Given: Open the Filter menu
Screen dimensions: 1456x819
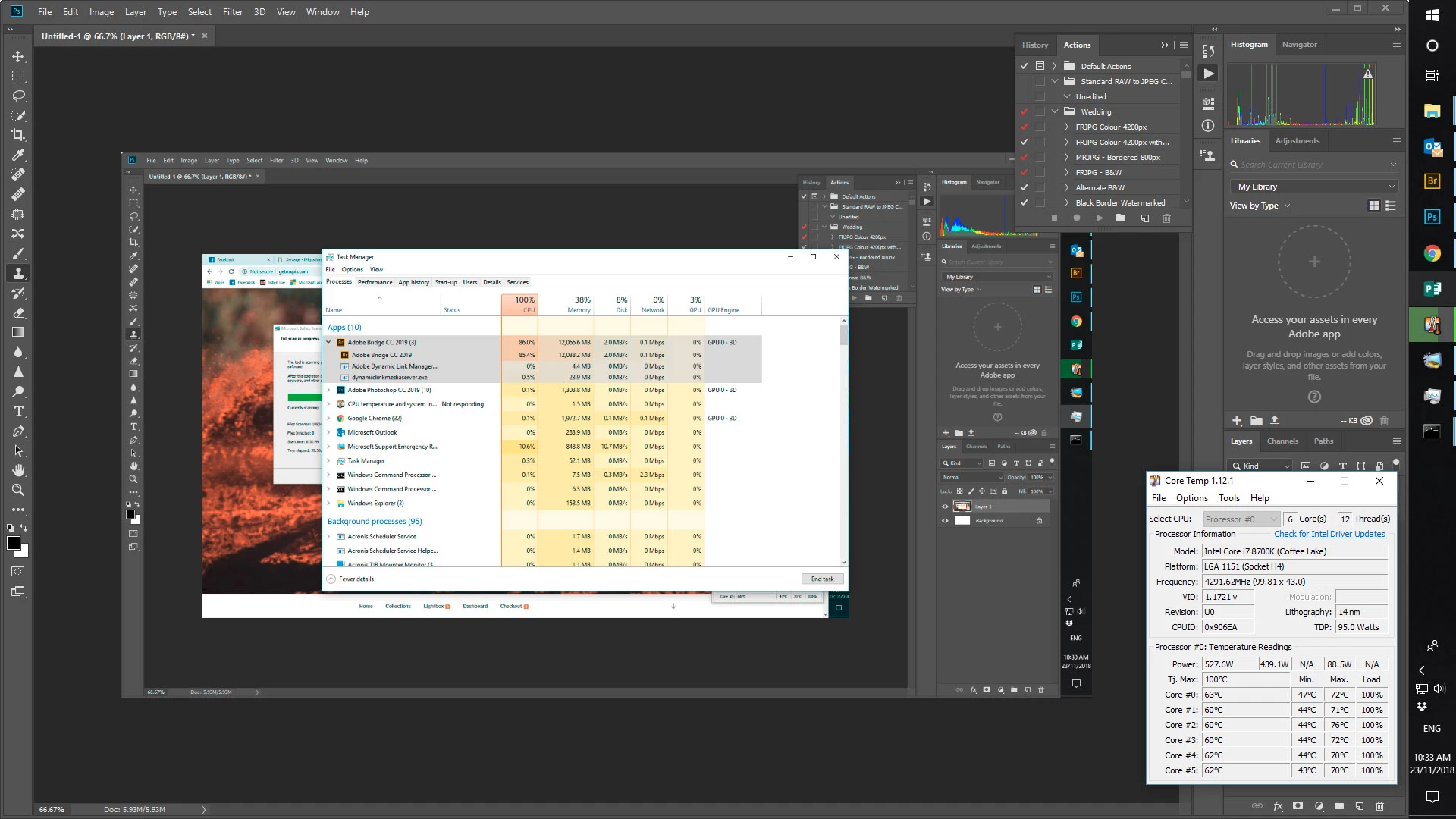Looking at the screenshot, I should tap(232, 11).
